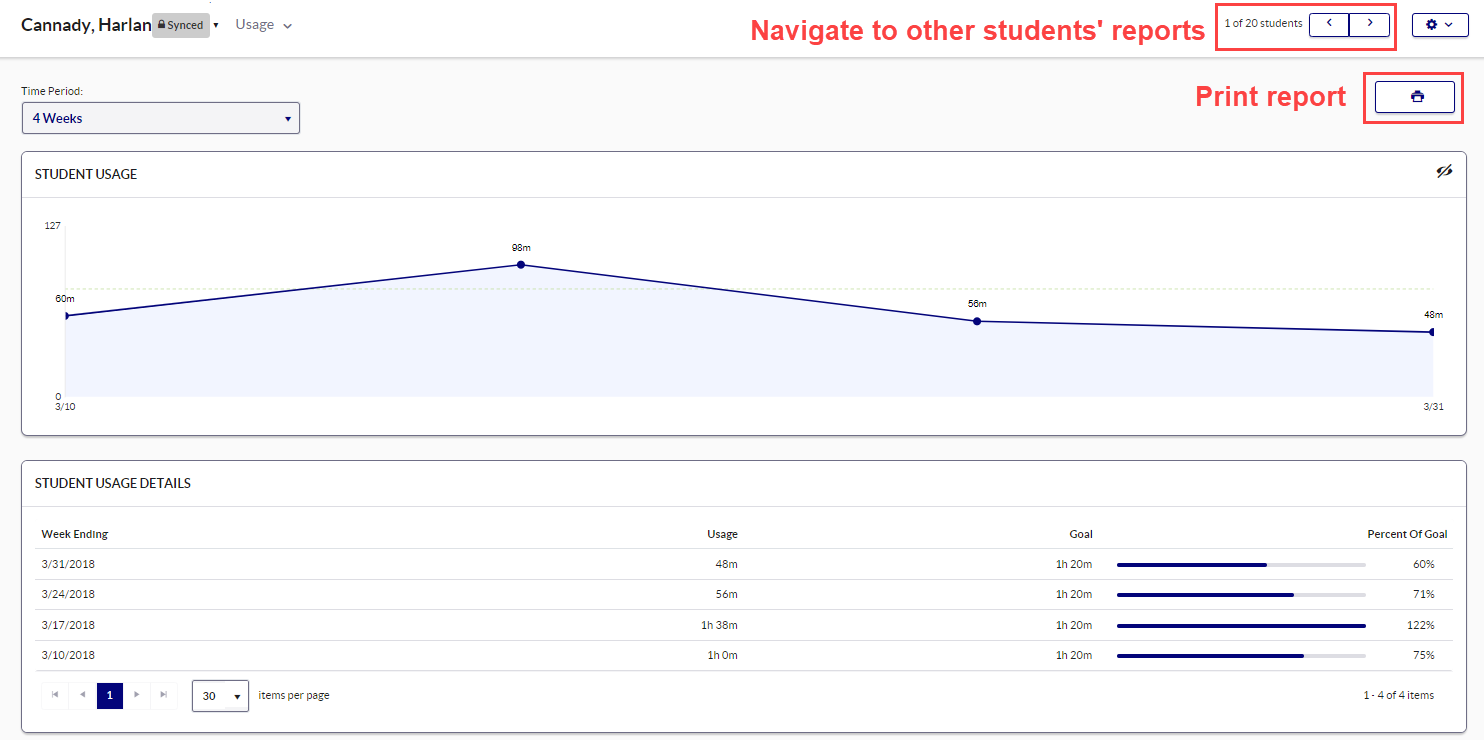
Task: Open the items per page dropdown
Action: click(x=220, y=696)
